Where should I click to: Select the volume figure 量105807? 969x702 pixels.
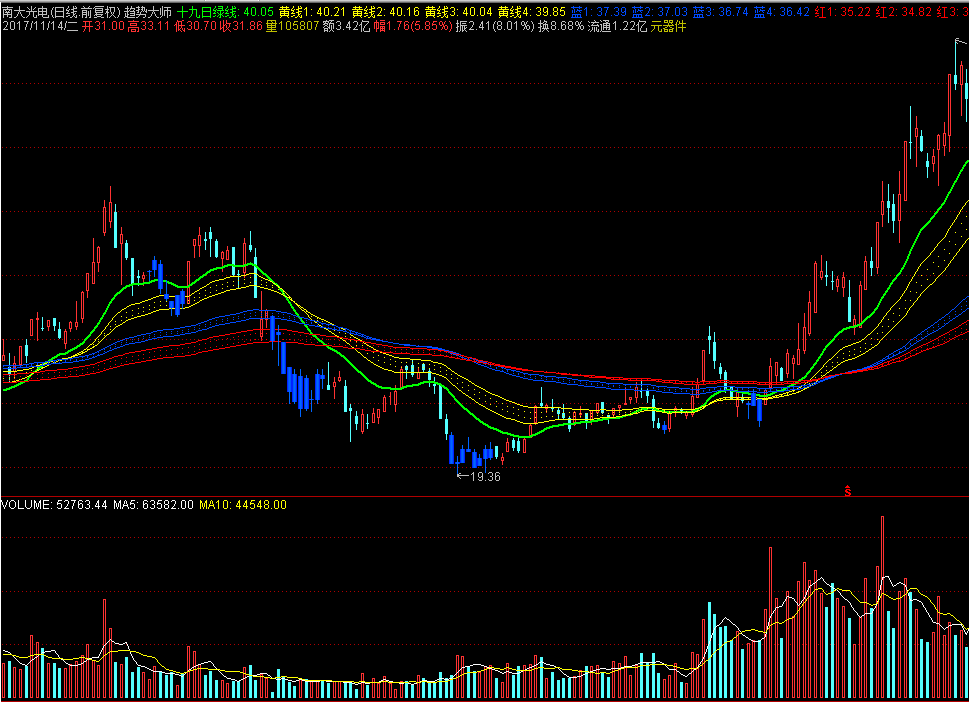[292, 27]
